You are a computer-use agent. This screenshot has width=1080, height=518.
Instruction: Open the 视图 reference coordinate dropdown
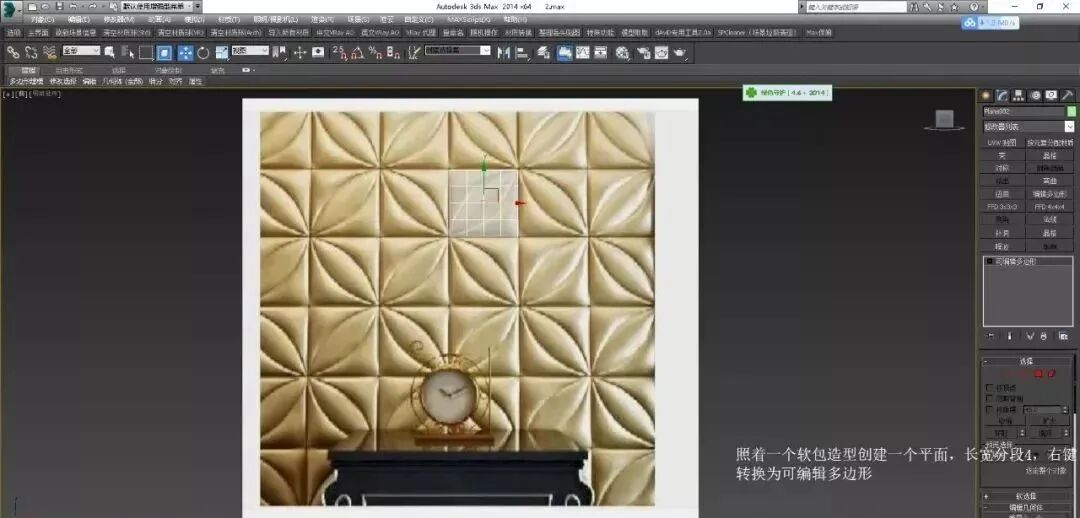click(x=250, y=51)
